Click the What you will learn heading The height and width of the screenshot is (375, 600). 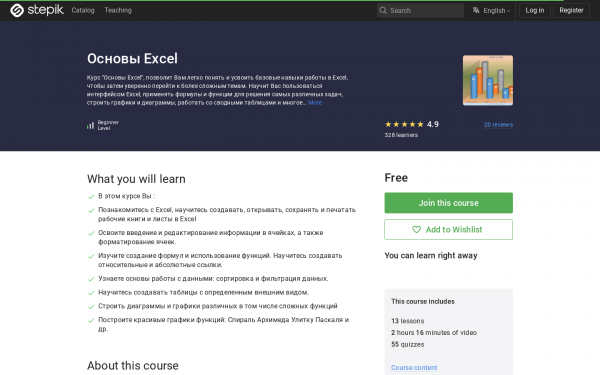(x=136, y=179)
